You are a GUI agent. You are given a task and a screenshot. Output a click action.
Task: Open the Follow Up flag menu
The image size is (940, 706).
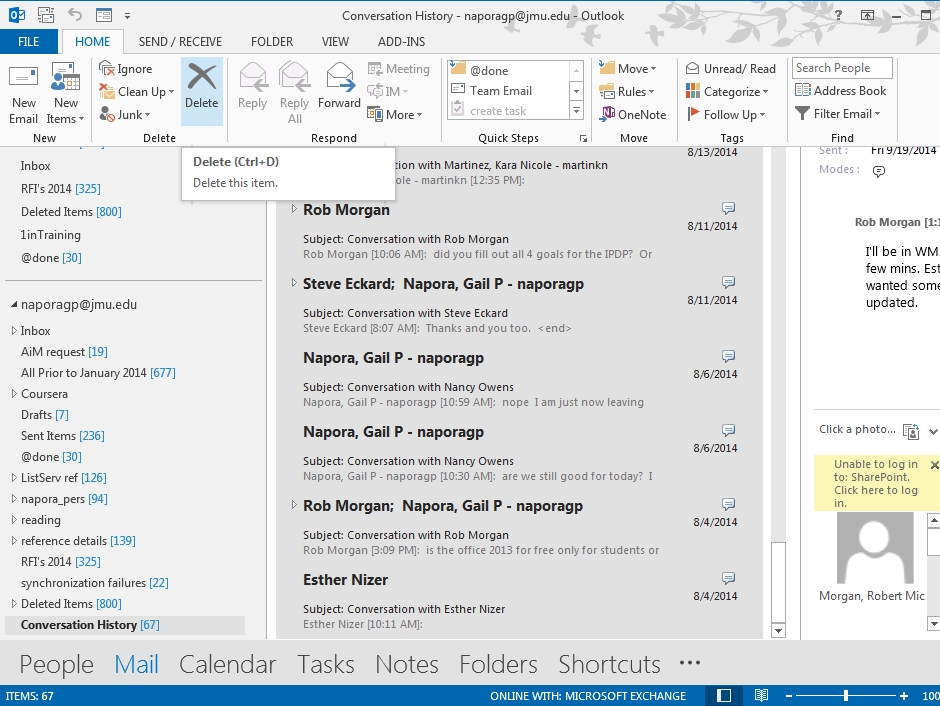click(726, 114)
